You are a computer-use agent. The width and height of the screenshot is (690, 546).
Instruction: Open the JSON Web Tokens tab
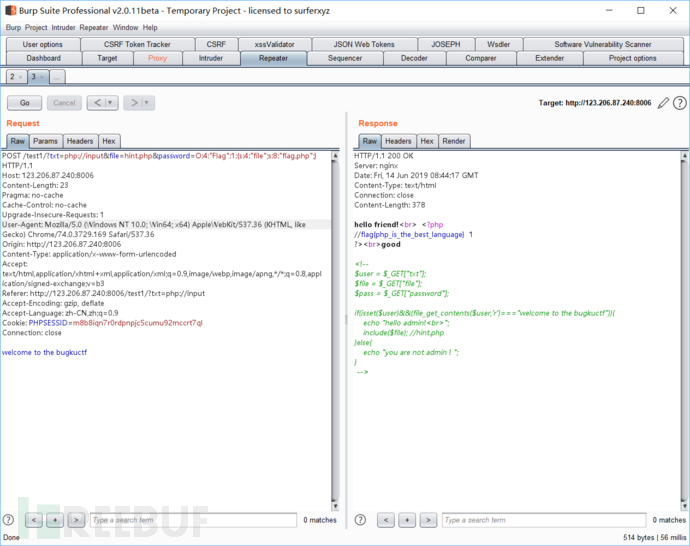(364, 44)
